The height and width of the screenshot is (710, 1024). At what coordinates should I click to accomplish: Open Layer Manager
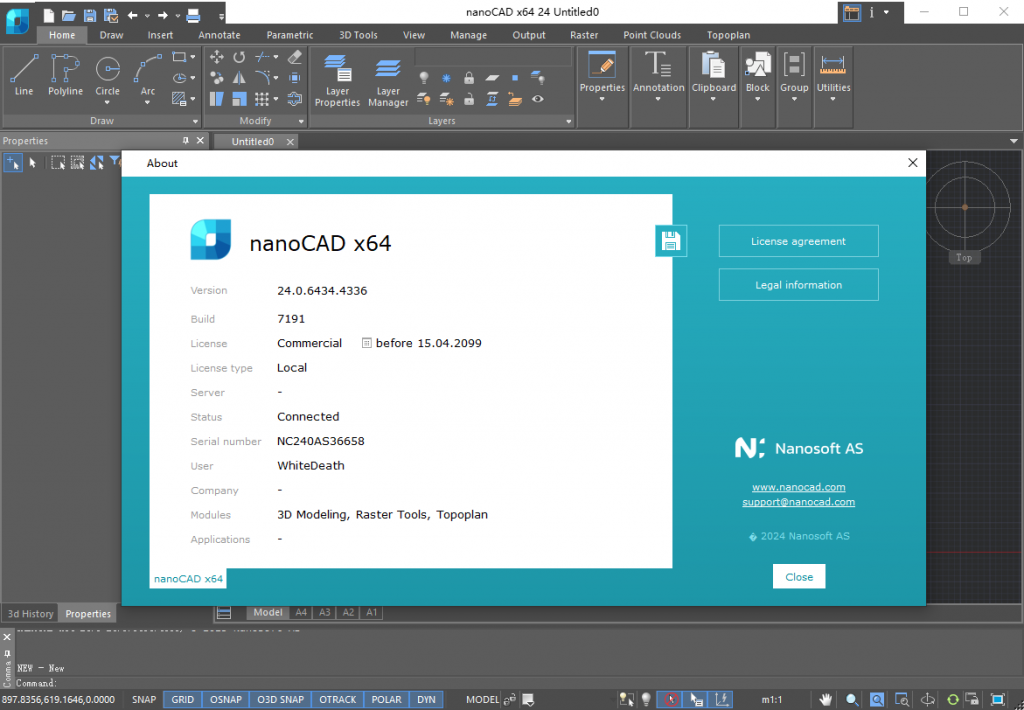click(x=388, y=80)
